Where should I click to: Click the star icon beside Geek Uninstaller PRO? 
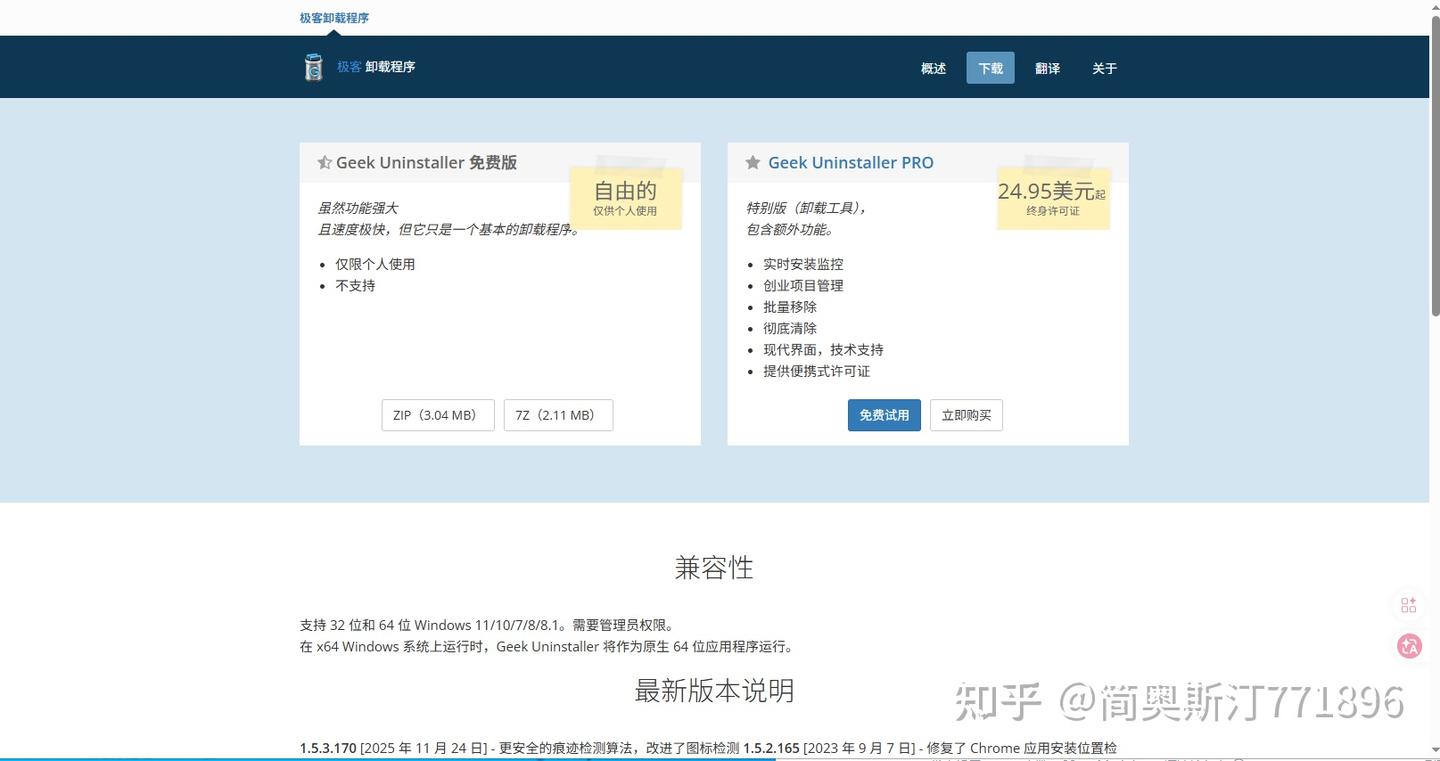click(x=752, y=163)
